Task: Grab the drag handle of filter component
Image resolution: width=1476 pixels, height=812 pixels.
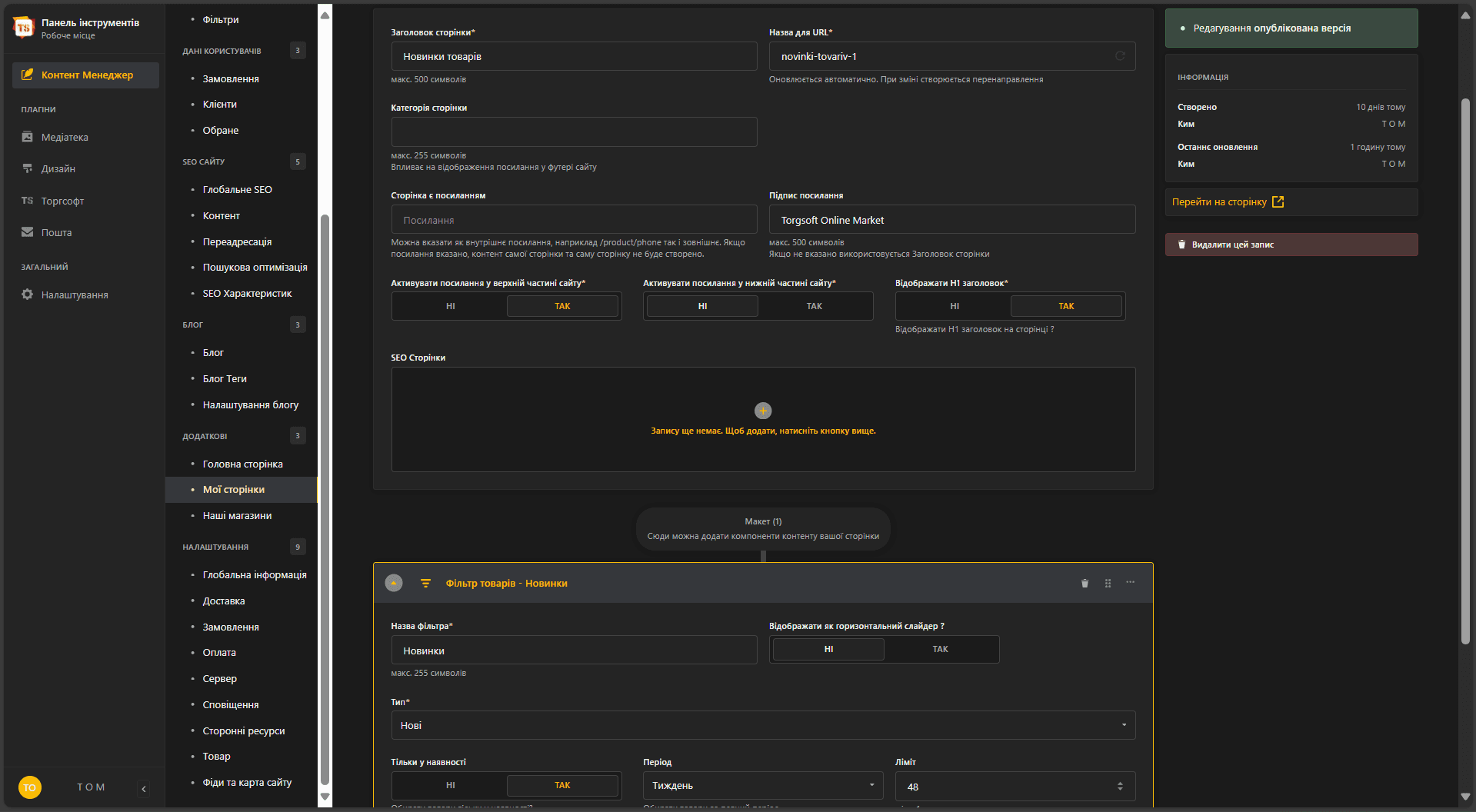Action: click(1108, 583)
